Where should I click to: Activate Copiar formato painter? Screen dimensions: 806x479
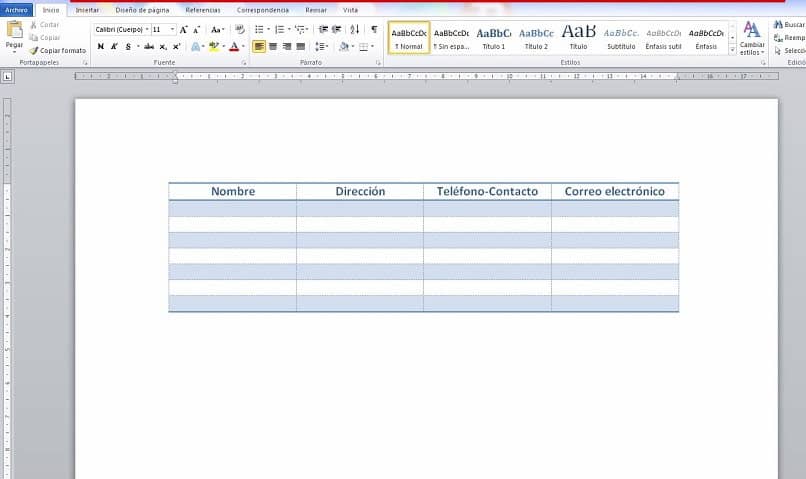(58, 50)
